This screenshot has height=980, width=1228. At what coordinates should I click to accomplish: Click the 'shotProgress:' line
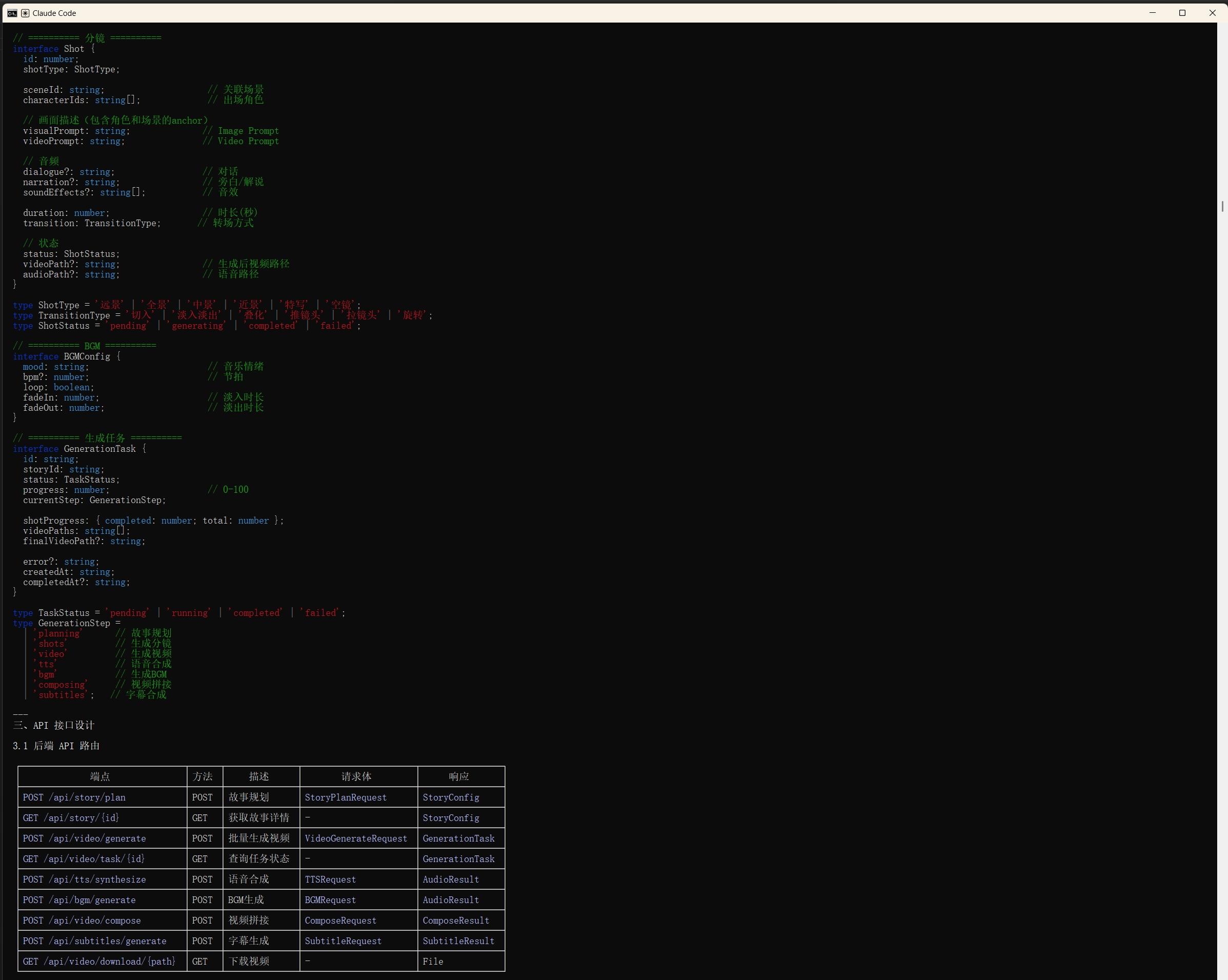153,521
